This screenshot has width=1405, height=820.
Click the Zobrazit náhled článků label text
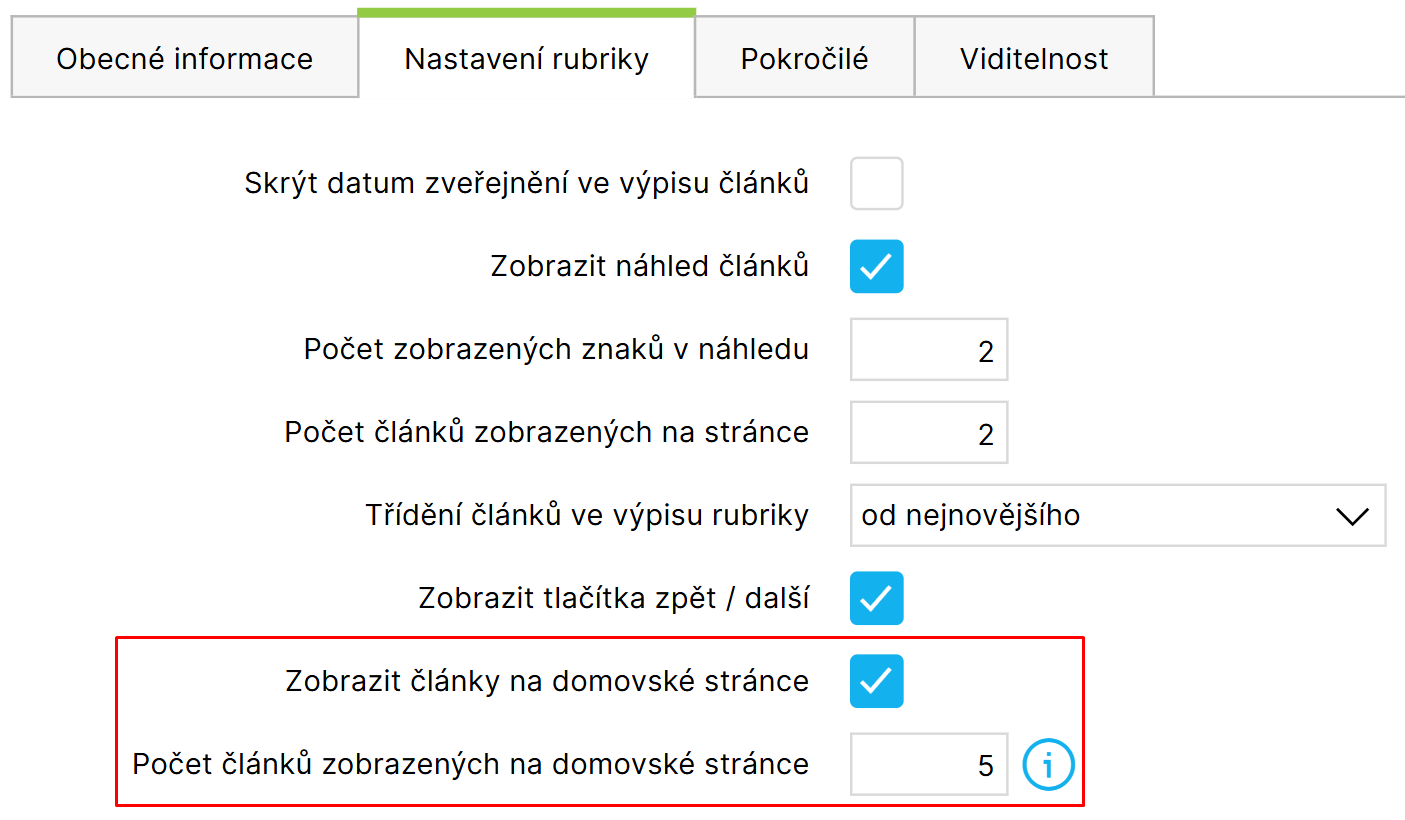point(649,267)
